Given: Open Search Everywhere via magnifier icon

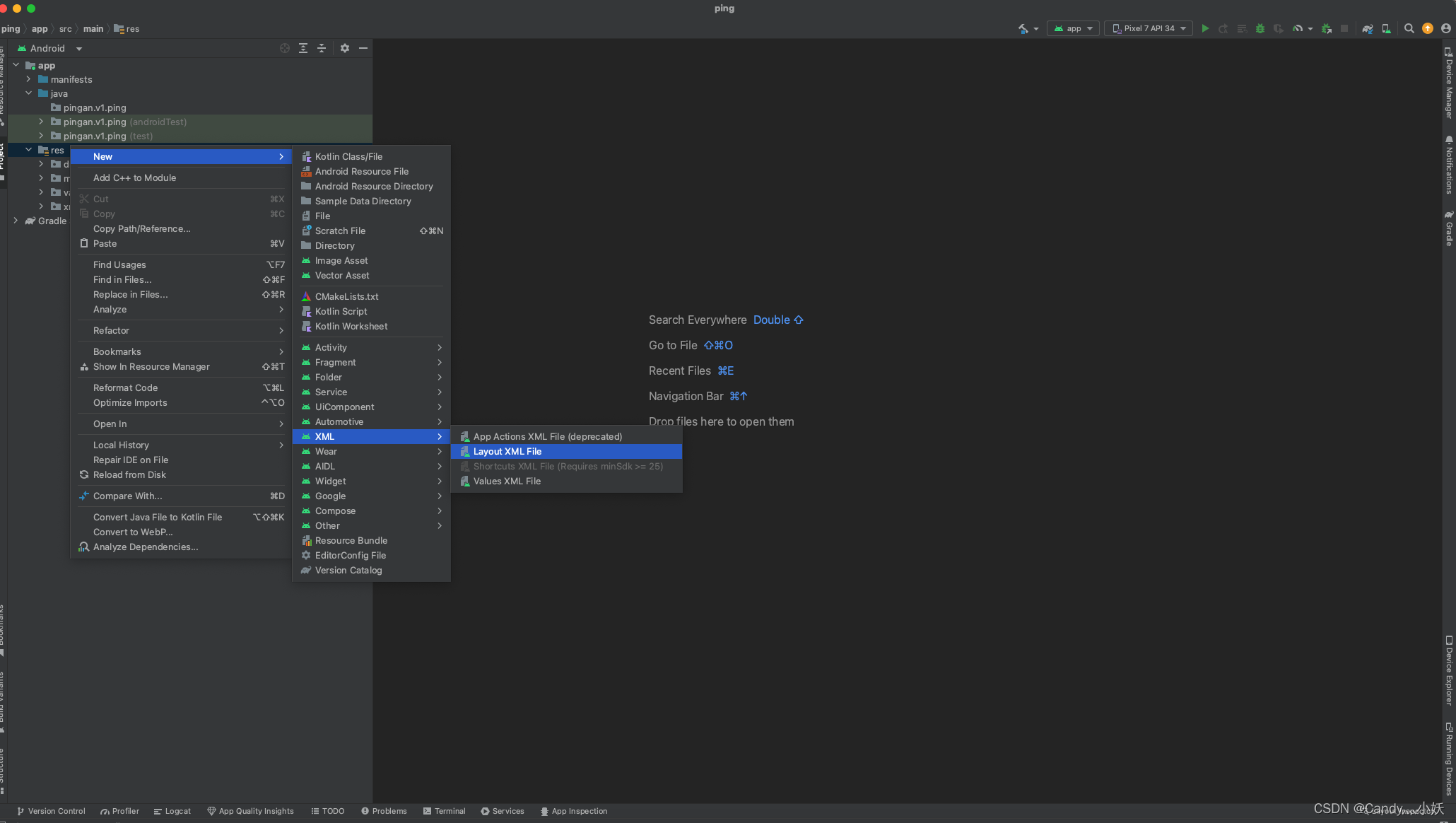Looking at the screenshot, I should pyautogui.click(x=1409, y=28).
